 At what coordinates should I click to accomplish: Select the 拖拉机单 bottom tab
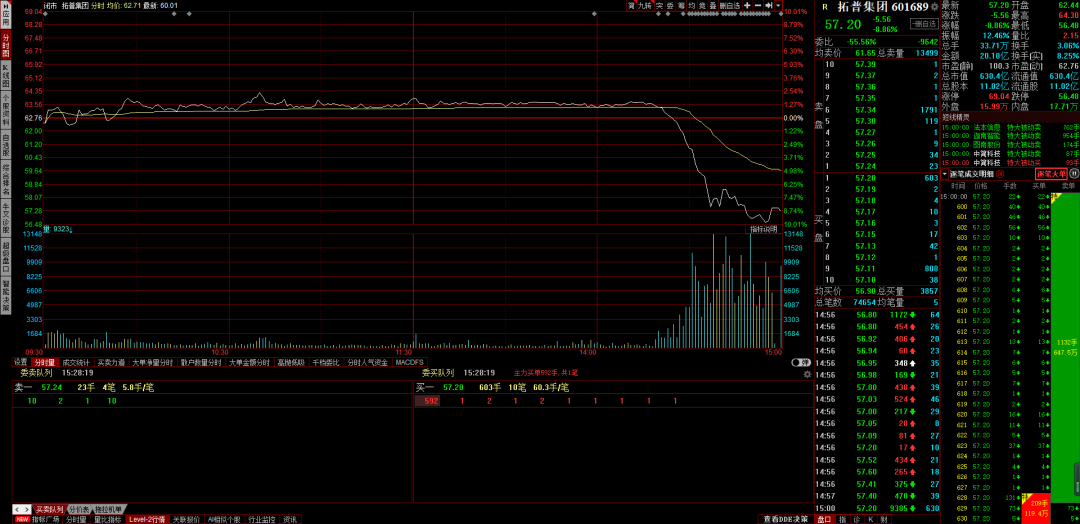[x=108, y=510]
